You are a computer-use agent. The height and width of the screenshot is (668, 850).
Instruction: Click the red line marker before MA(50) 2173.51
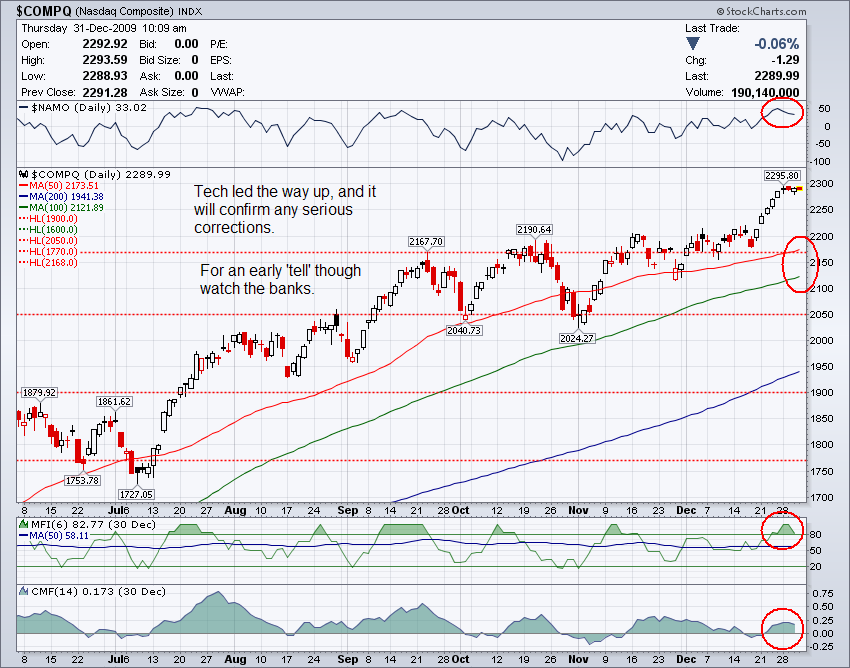coord(23,185)
